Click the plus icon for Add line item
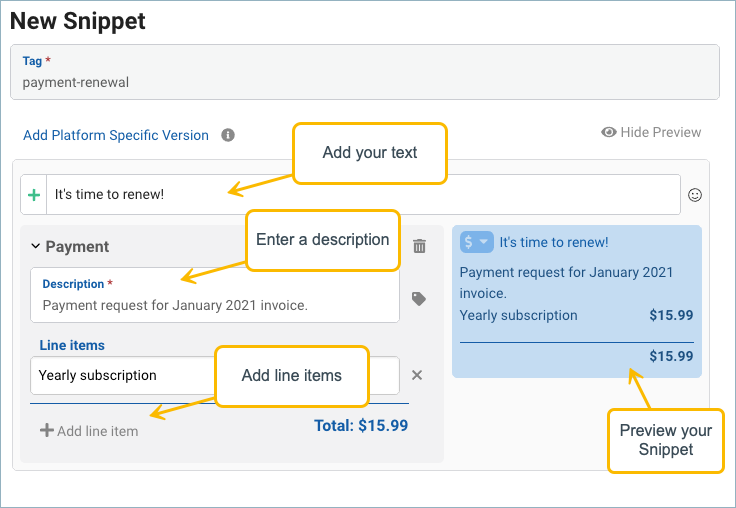 click(x=46, y=431)
